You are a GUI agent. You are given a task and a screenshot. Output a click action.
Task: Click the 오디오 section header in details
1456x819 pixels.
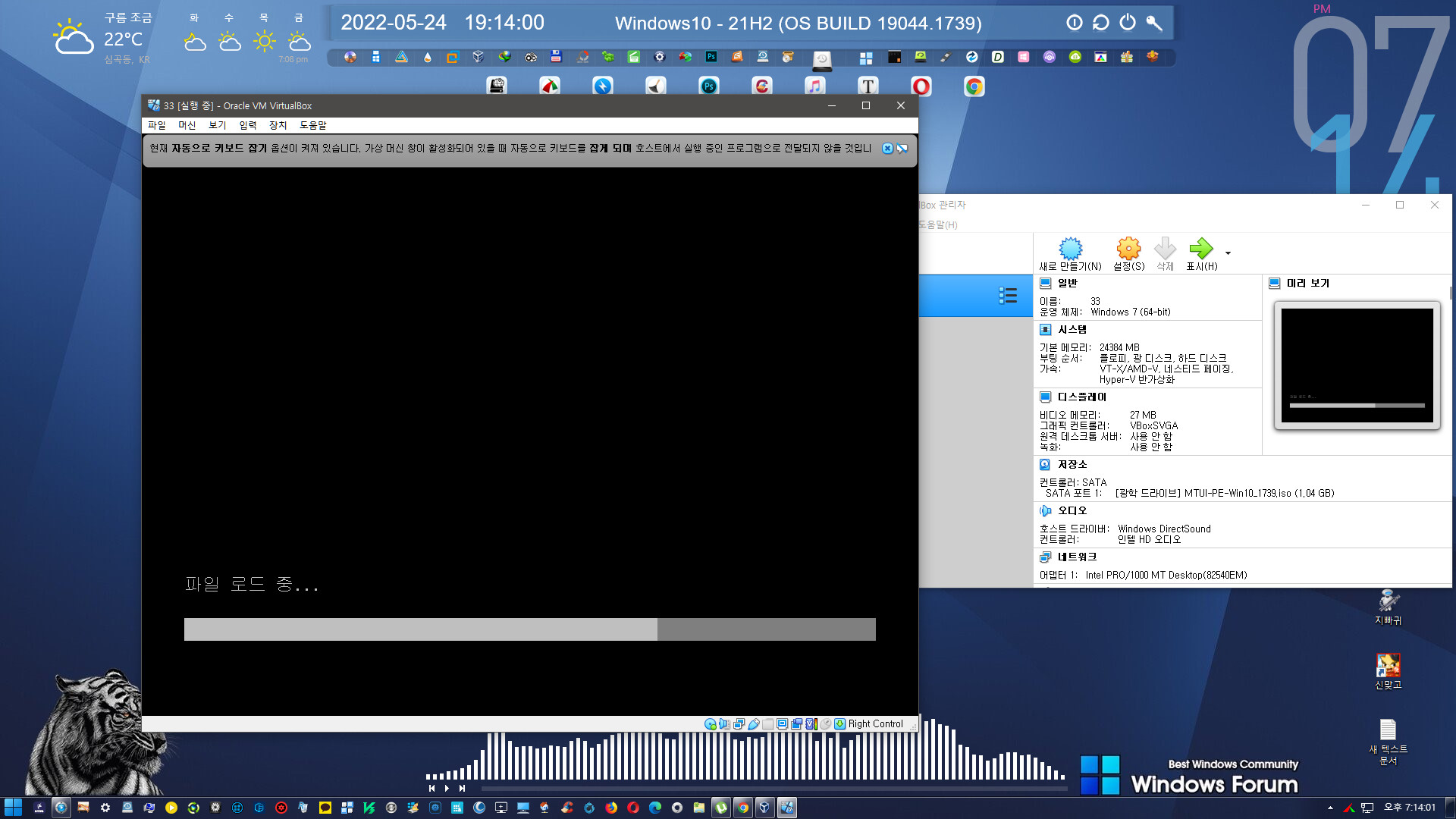[x=1072, y=510]
